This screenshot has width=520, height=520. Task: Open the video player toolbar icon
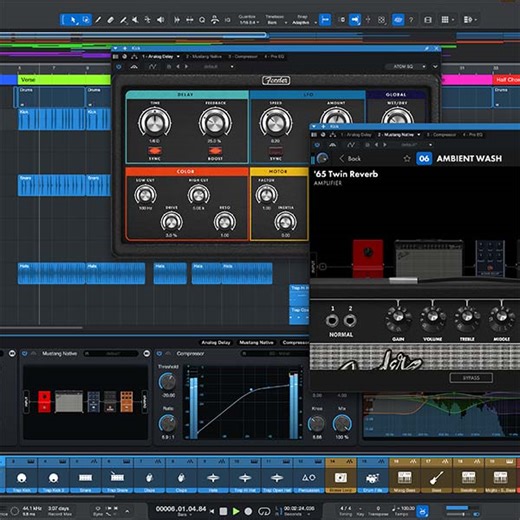(x=428, y=20)
